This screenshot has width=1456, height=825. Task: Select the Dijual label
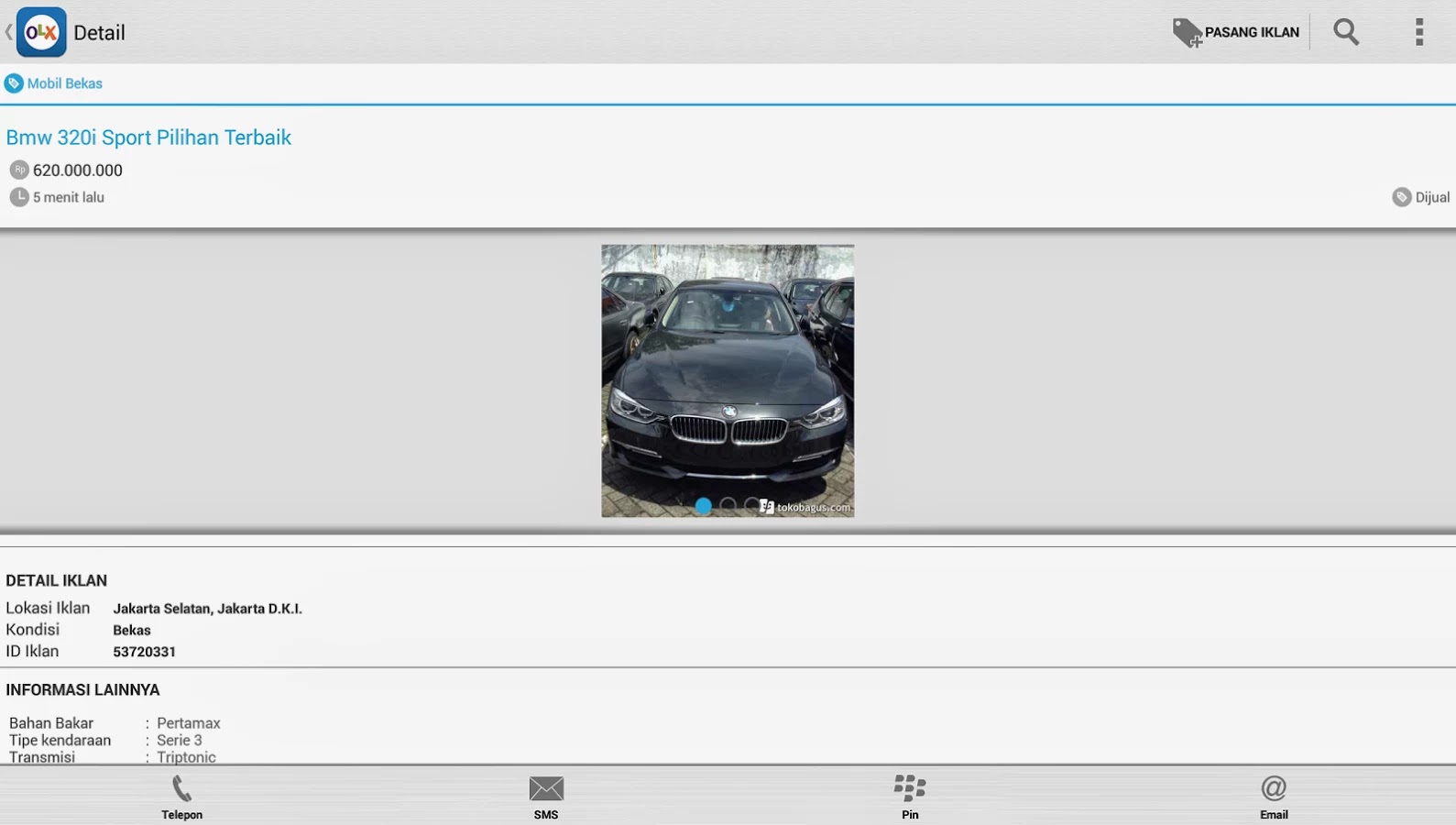1432,197
